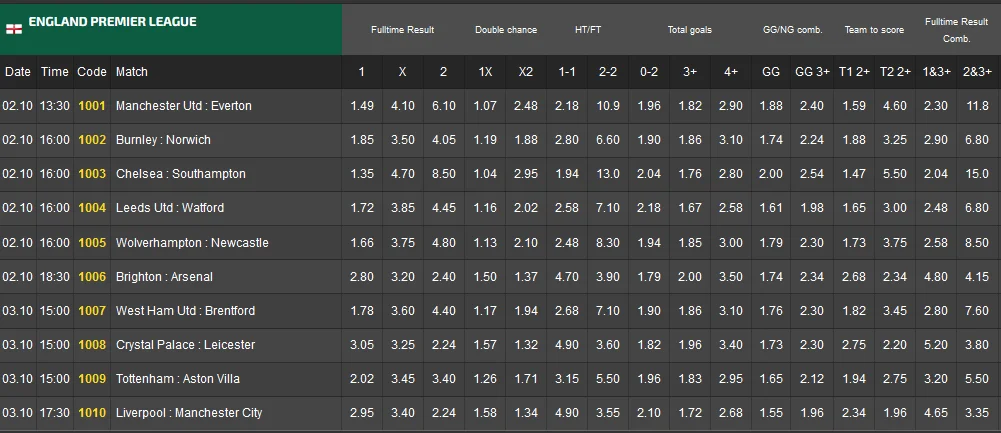Click the Time column header
The image size is (1001, 433).
54,72
